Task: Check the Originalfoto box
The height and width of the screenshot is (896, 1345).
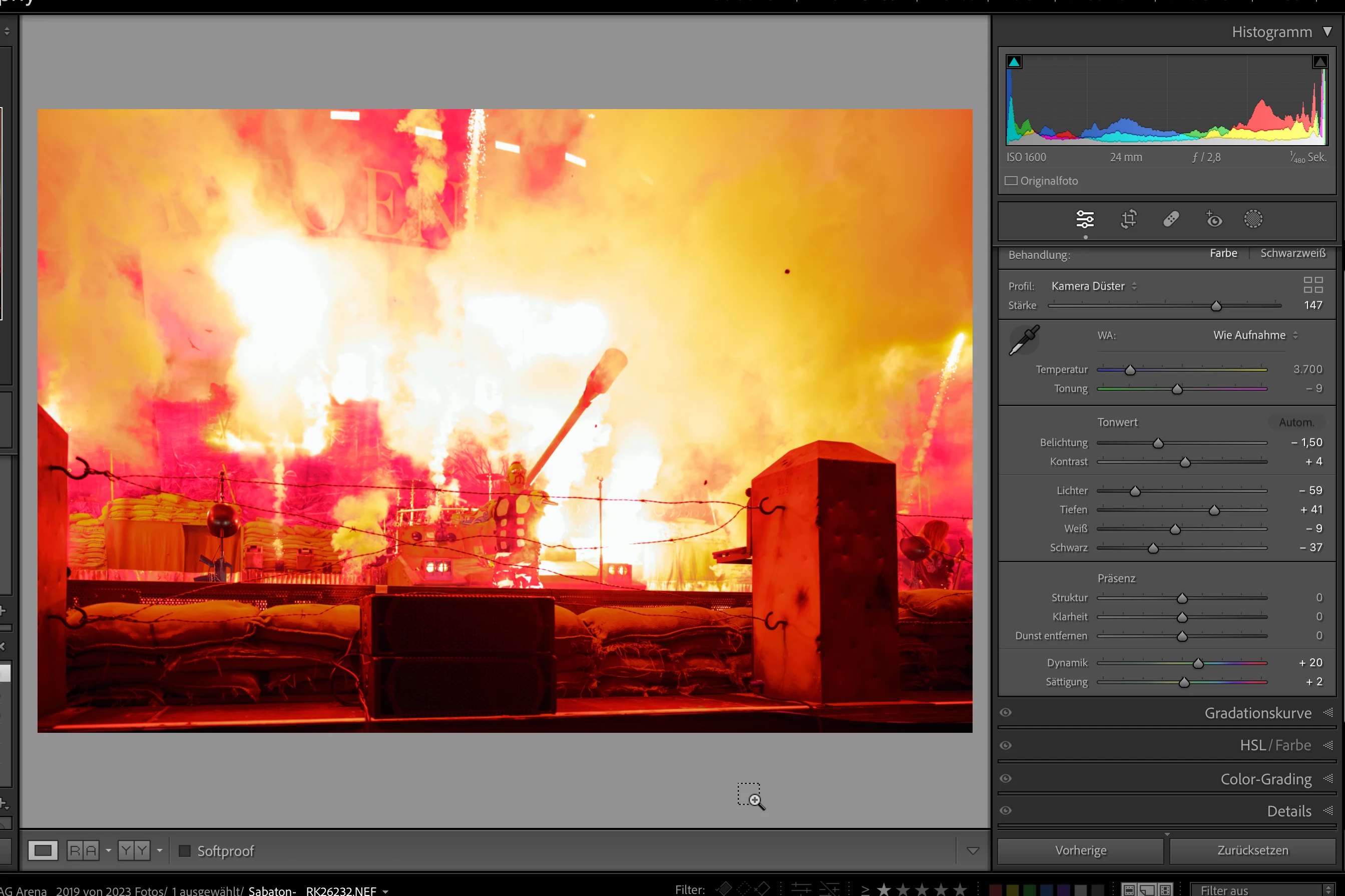Action: click(x=1011, y=181)
